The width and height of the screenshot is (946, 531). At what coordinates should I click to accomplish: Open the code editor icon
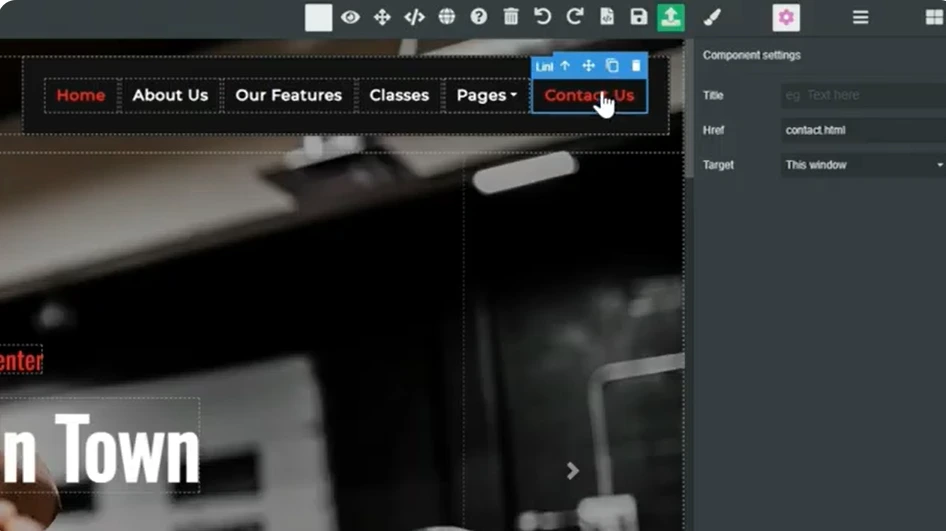pos(414,17)
